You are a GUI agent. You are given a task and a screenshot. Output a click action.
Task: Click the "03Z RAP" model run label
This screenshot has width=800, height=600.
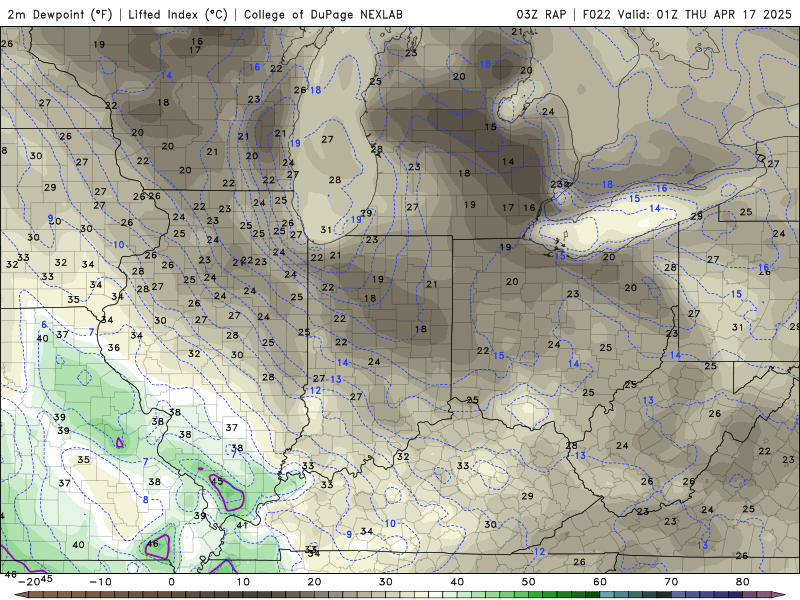click(541, 14)
